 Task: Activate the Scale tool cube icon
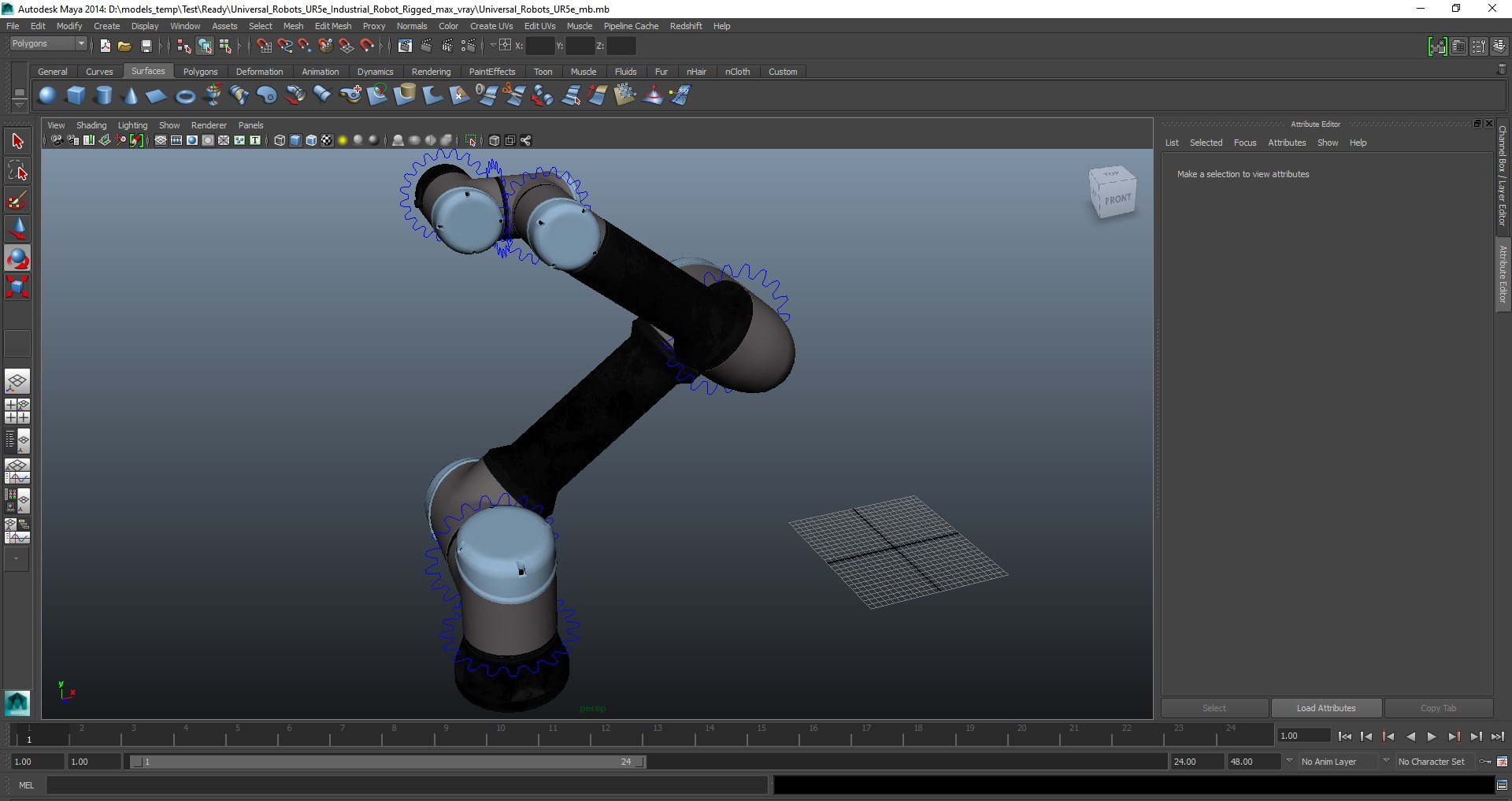tap(17, 287)
